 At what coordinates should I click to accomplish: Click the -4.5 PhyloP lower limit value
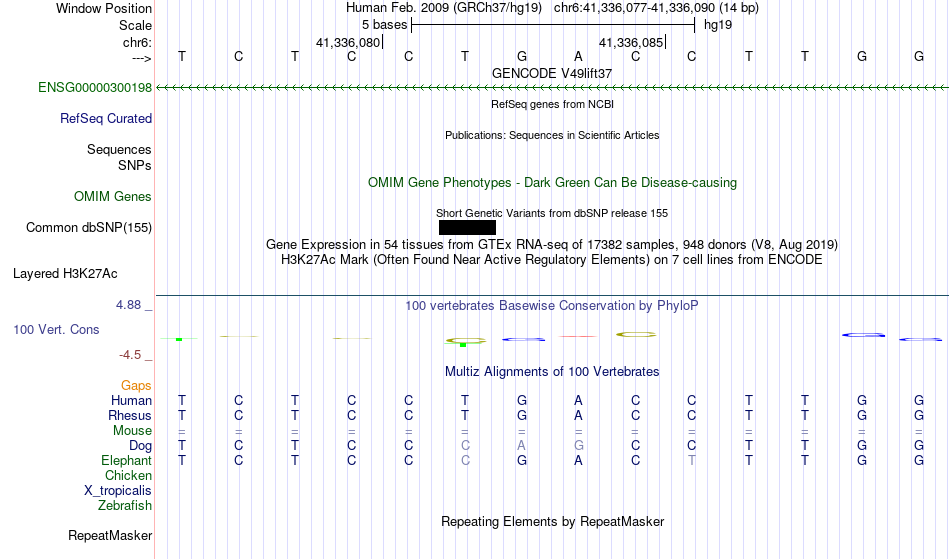click(x=130, y=354)
